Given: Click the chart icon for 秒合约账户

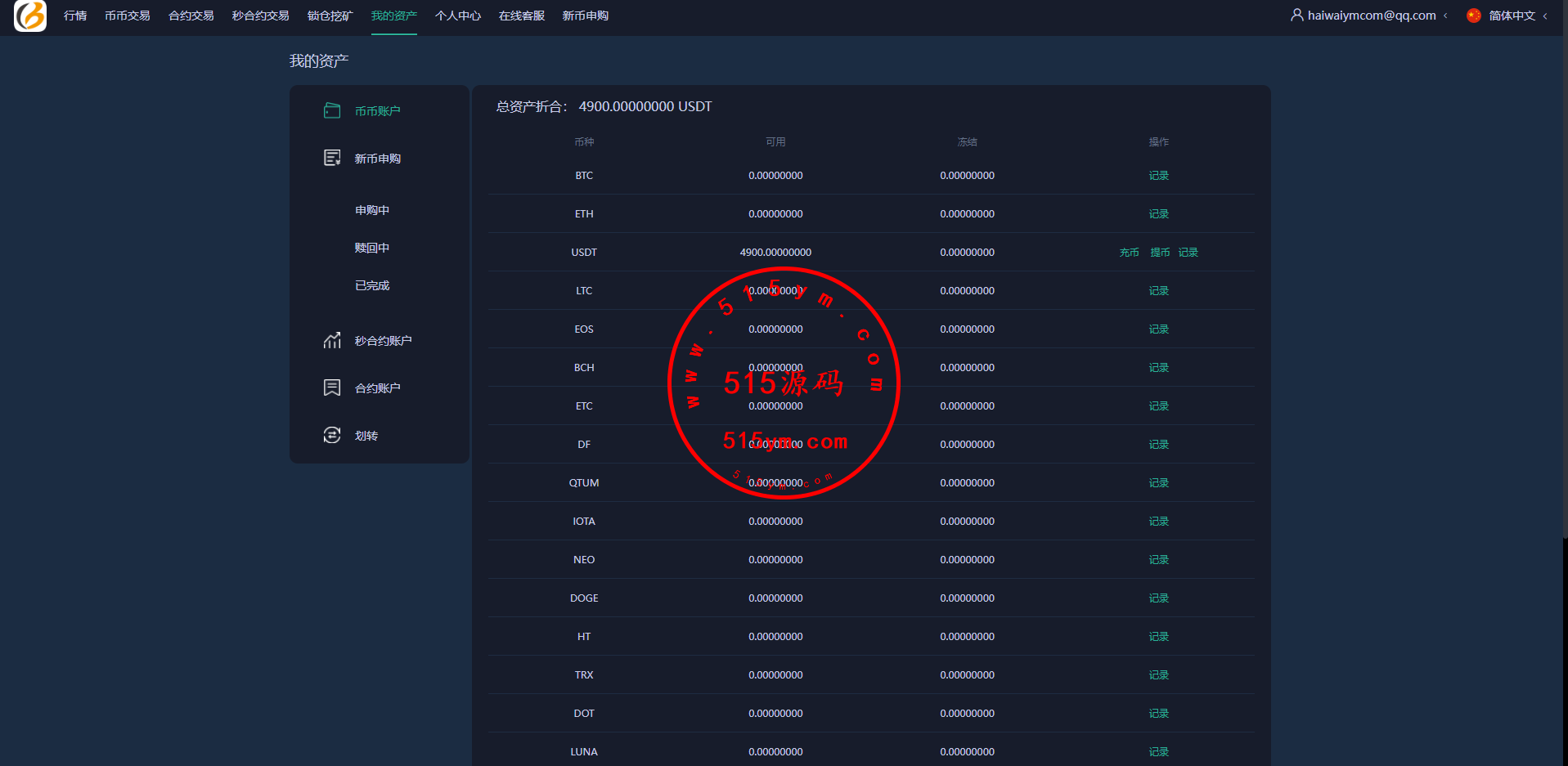Looking at the screenshot, I should click(x=332, y=340).
